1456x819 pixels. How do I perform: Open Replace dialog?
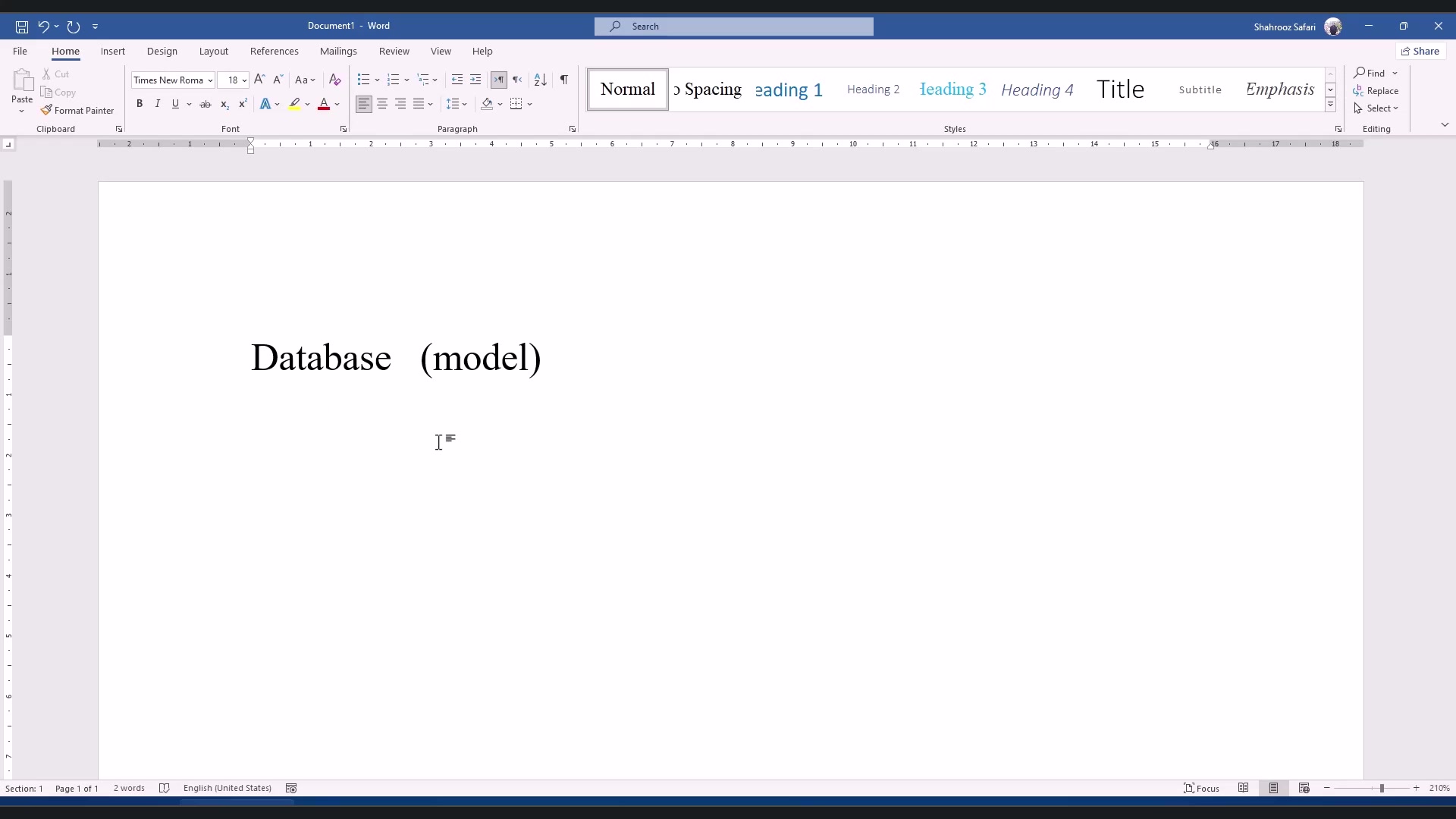click(1376, 91)
